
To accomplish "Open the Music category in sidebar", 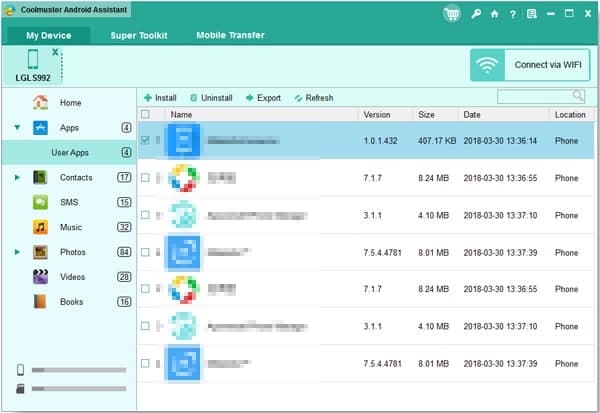I will pyautogui.click(x=70, y=227).
